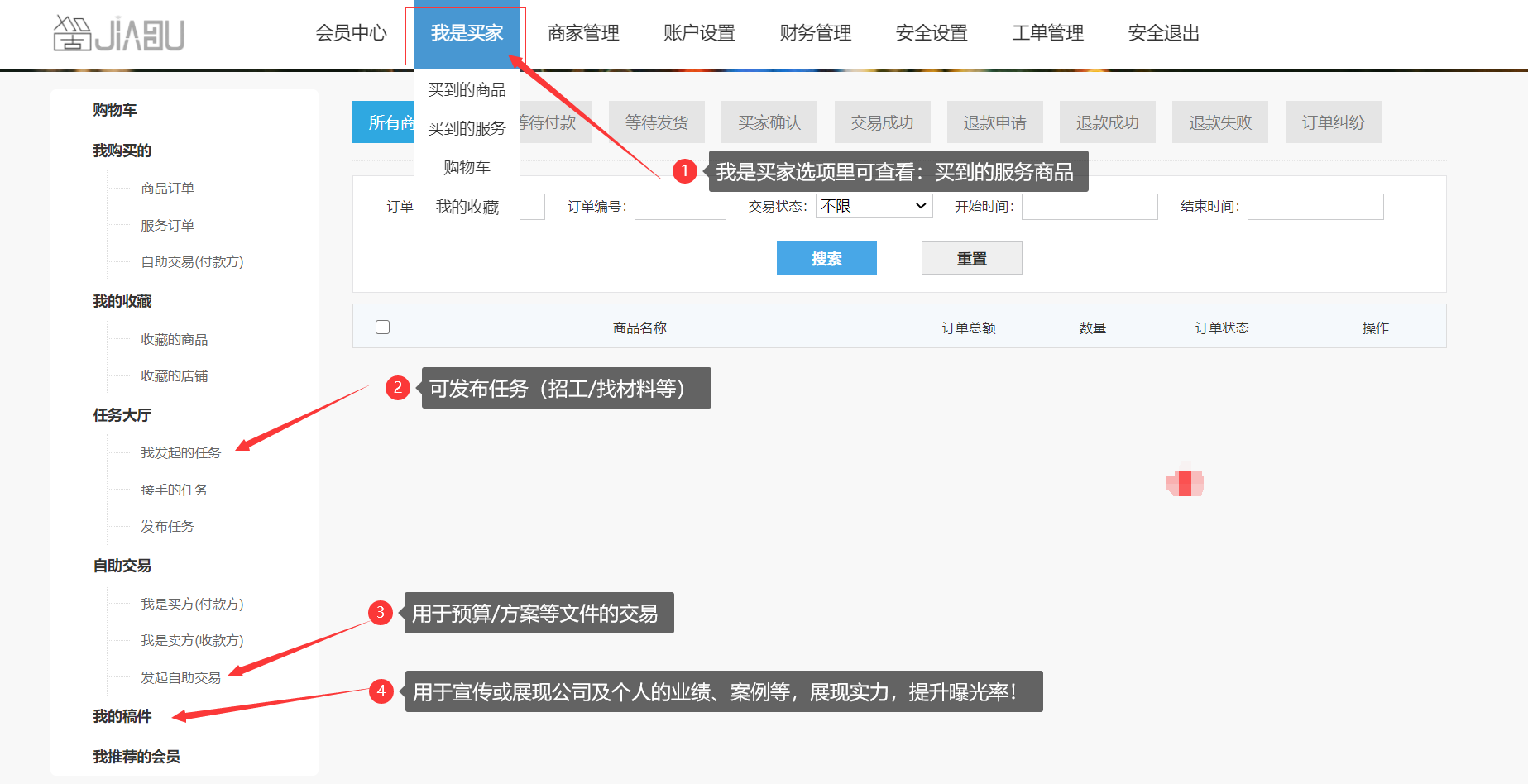Focus the 结束时间 date field
Viewport: 1528px width, 784px height.
[x=1315, y=207]
